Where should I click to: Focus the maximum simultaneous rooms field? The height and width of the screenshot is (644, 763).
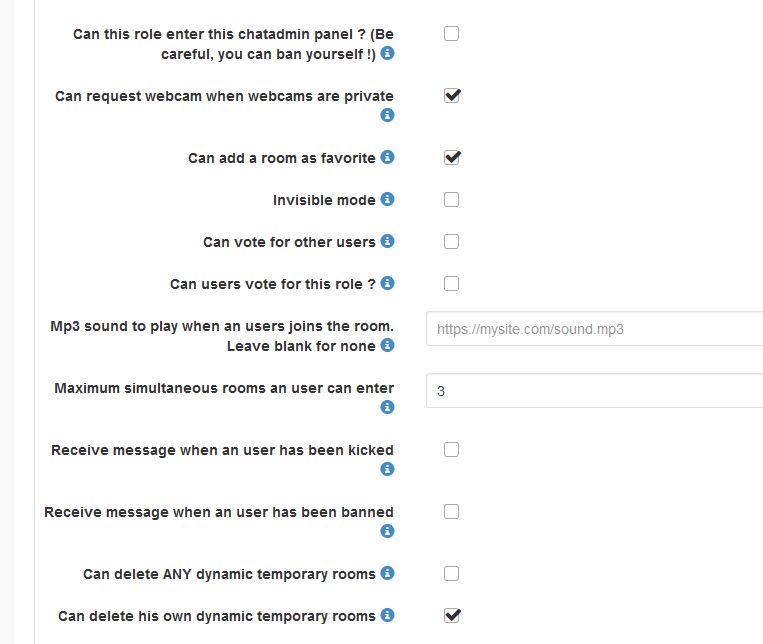(x=595, y=391)
